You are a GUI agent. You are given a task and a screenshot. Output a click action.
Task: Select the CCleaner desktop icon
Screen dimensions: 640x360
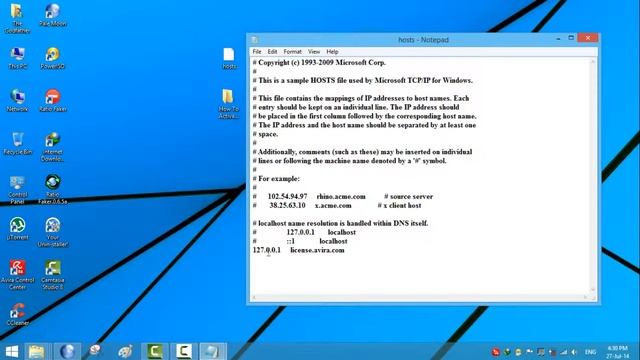pos(17,315)
